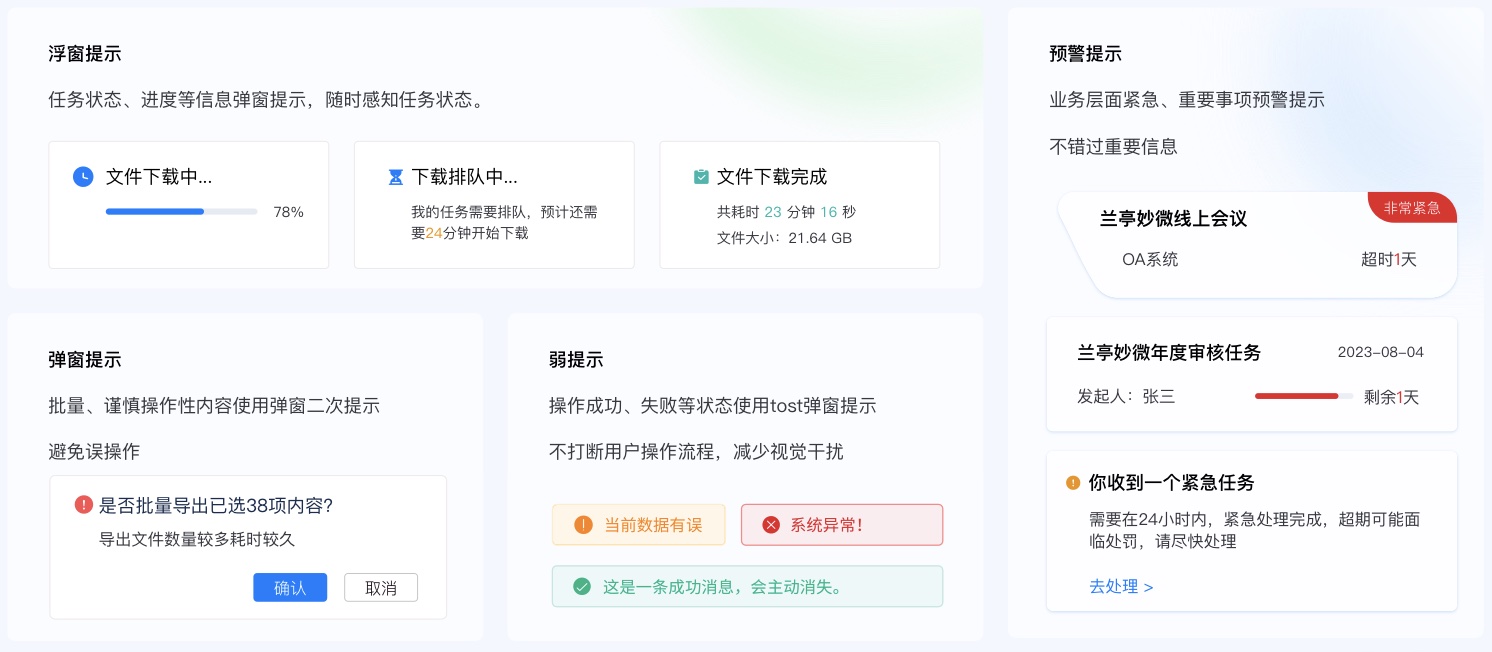Select the orange alert icon beside 你收到一个紧急任务
Image resolution: width=1492 pixels, height=652 pixels.
point(1073,483)
